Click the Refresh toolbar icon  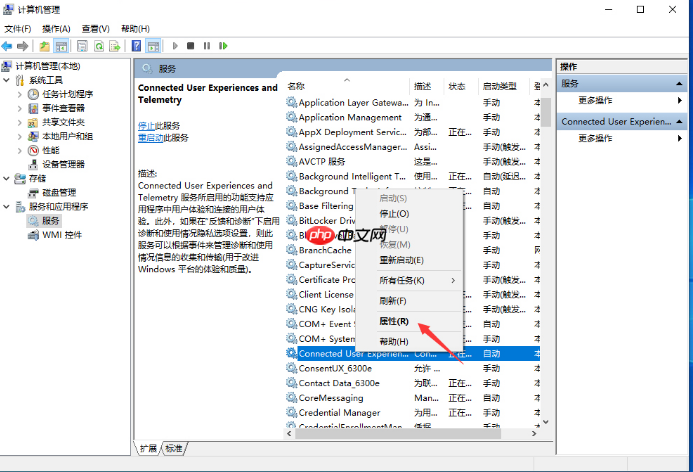coord(99,46)
